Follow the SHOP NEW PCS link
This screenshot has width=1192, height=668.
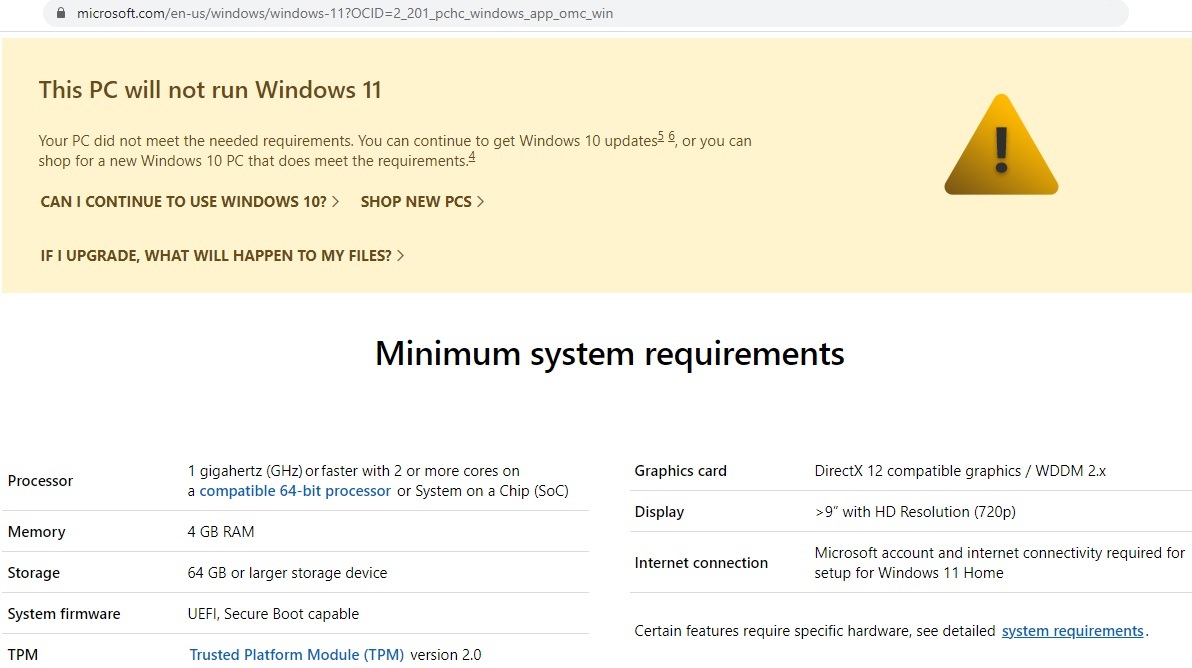(x=416, y=202)
